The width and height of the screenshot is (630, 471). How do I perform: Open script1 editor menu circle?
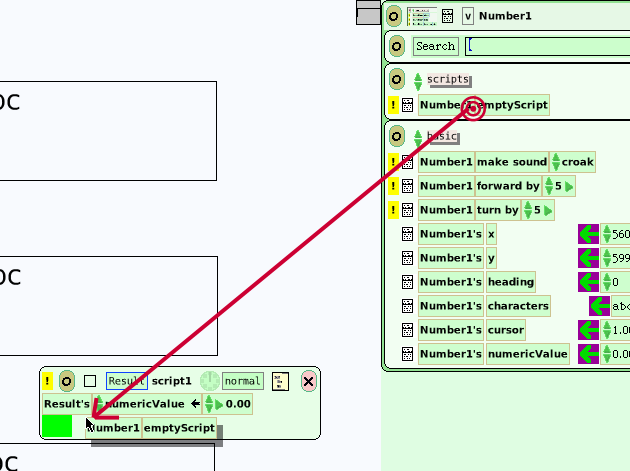(x=67, y=381)
